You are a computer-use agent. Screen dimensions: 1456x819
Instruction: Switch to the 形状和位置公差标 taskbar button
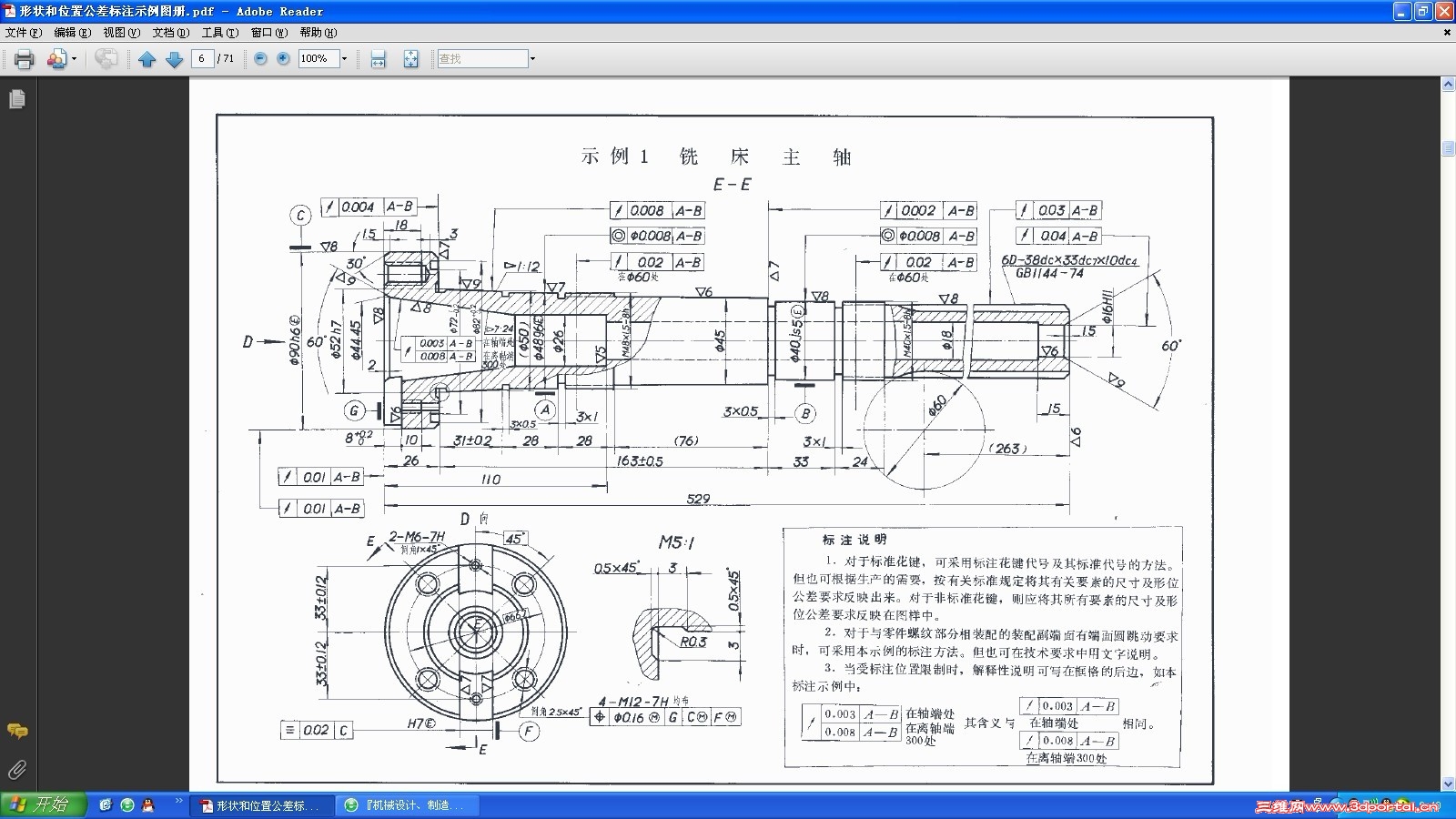pyautogui.click(x=262, y=805)
